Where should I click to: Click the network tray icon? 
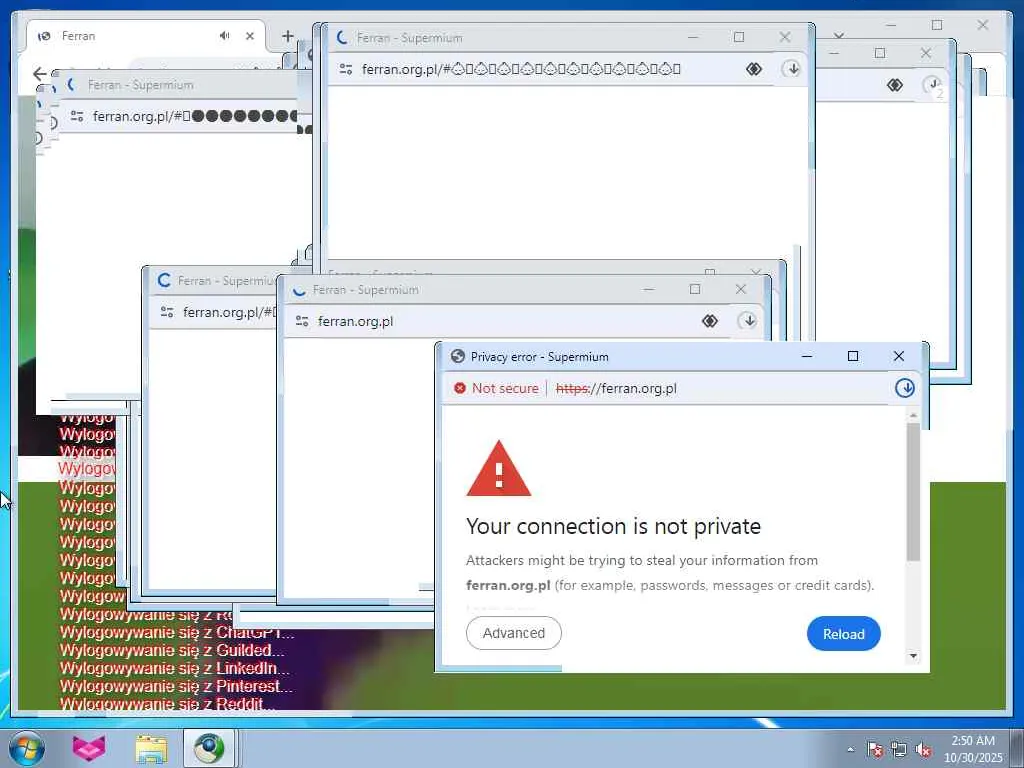point(899,749)
